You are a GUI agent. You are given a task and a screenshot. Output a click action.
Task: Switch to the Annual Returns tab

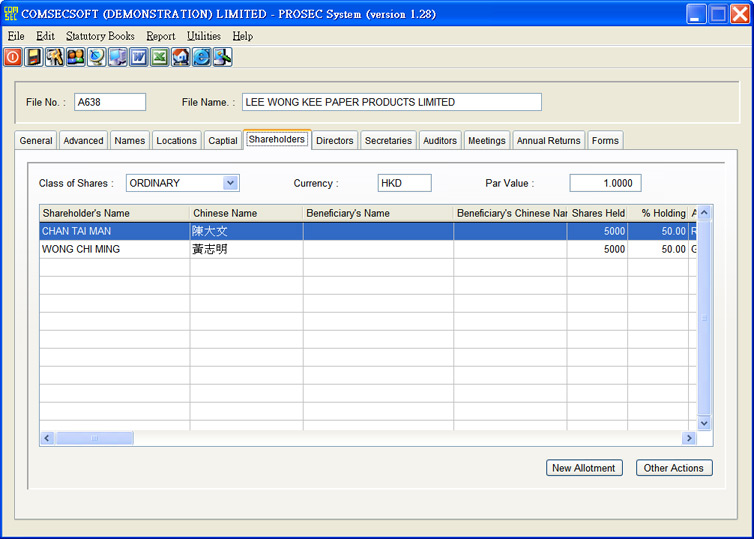point(548,141)
